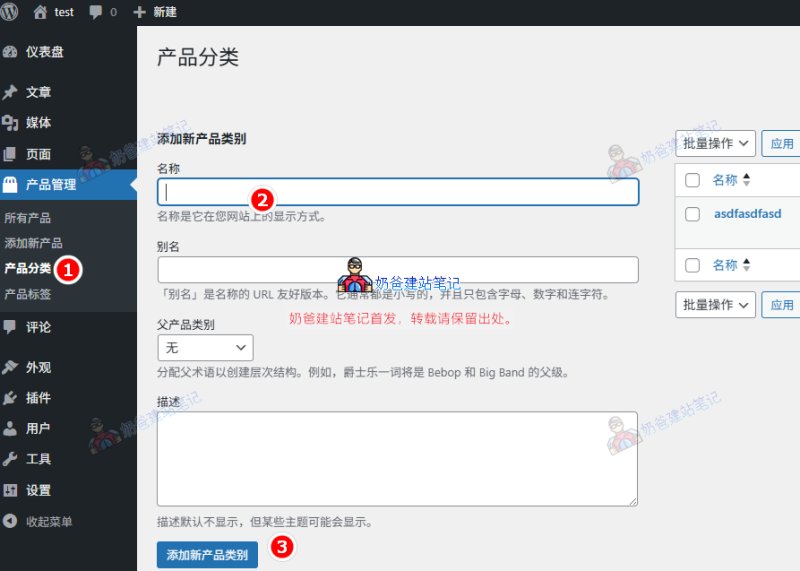Click the 评论 comment icon in sidebar
This screenshot has height=571, width=800.
point(10,327)
